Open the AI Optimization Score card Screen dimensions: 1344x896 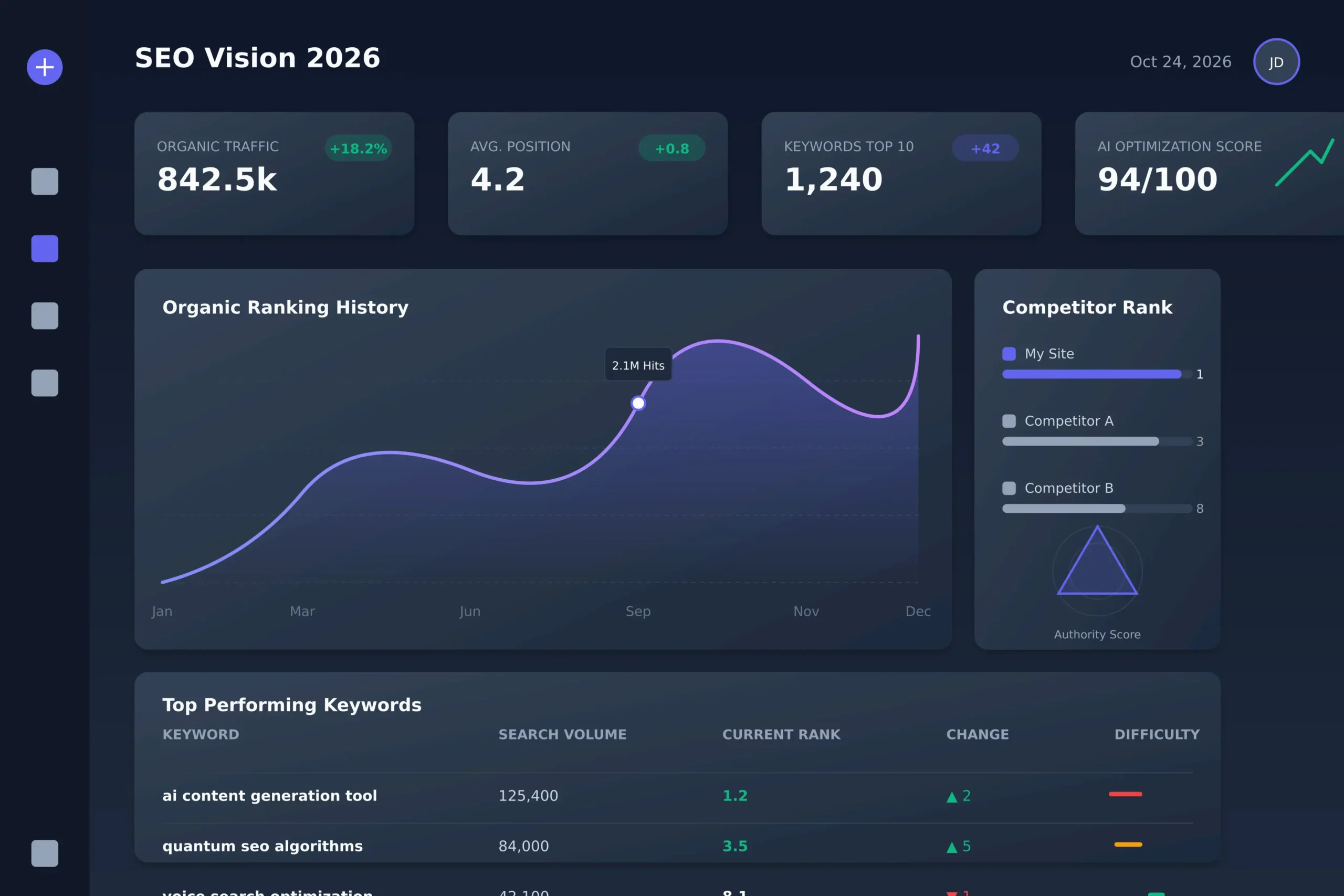[x=1209, y=174]
